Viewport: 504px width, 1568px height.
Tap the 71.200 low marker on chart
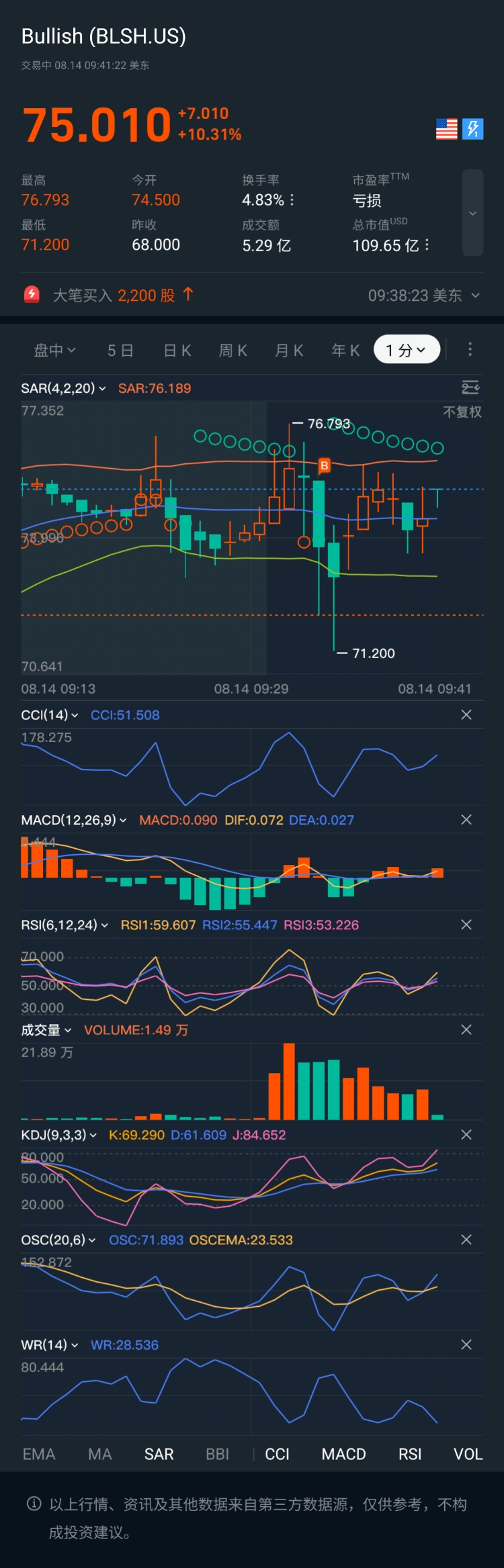374,653
